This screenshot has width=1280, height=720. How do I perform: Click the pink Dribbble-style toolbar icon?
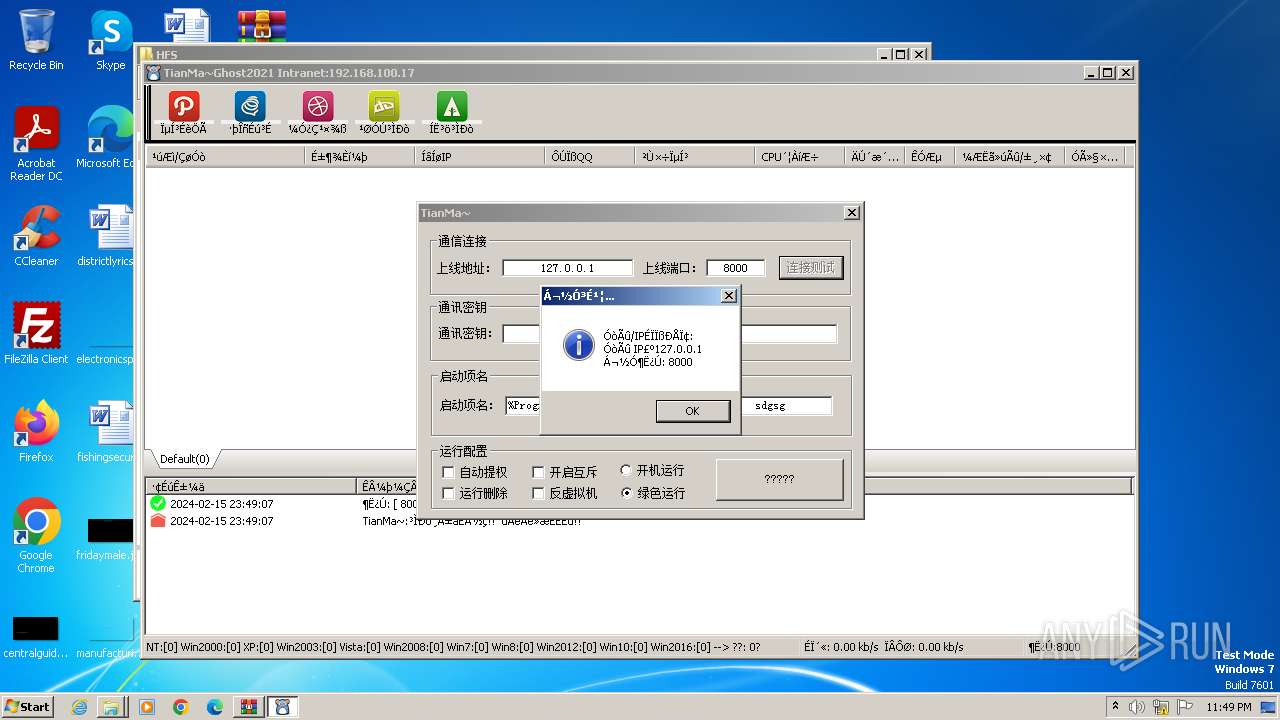point(317,106)
